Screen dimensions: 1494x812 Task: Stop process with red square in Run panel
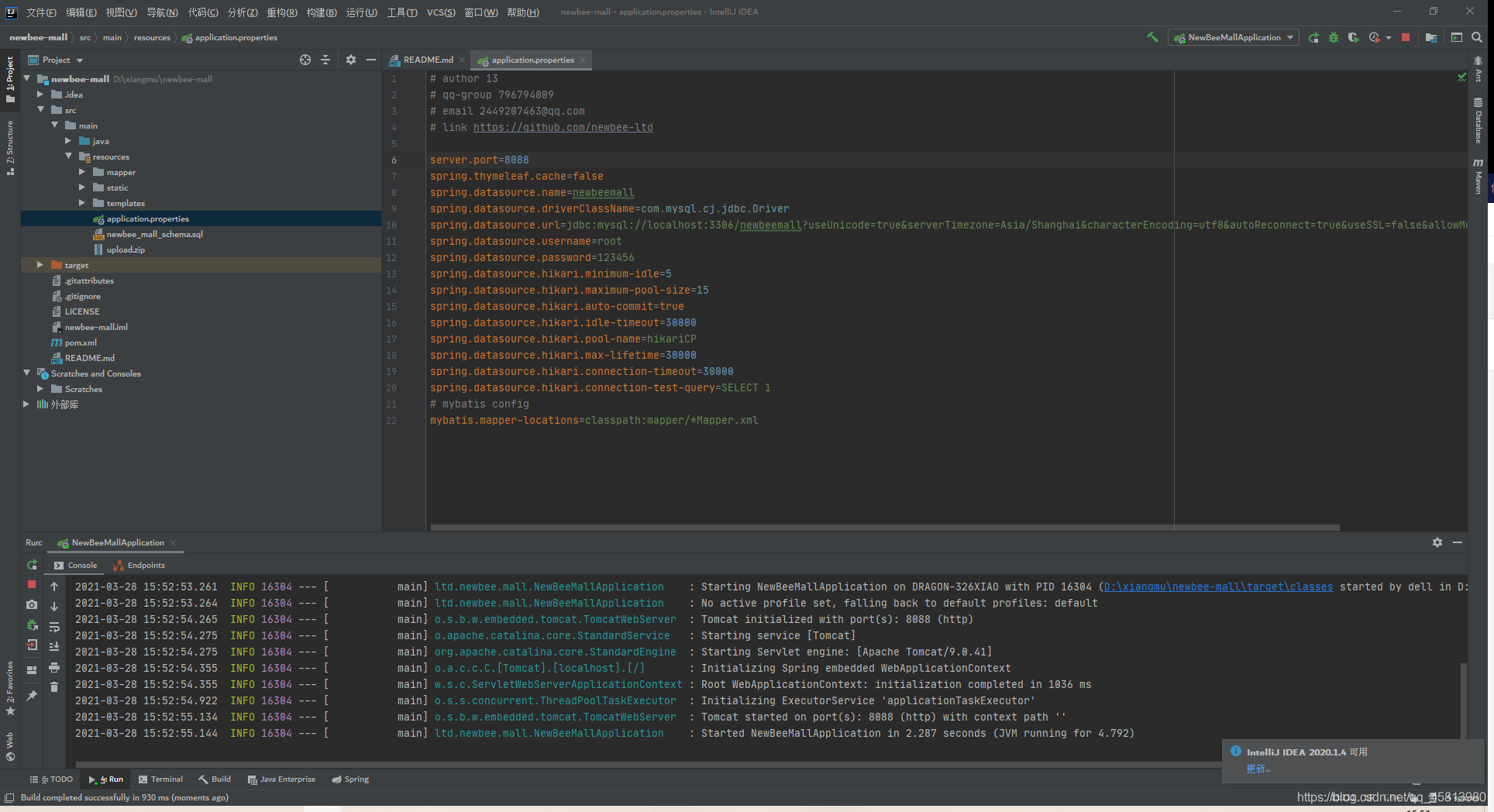coord(32,584)
